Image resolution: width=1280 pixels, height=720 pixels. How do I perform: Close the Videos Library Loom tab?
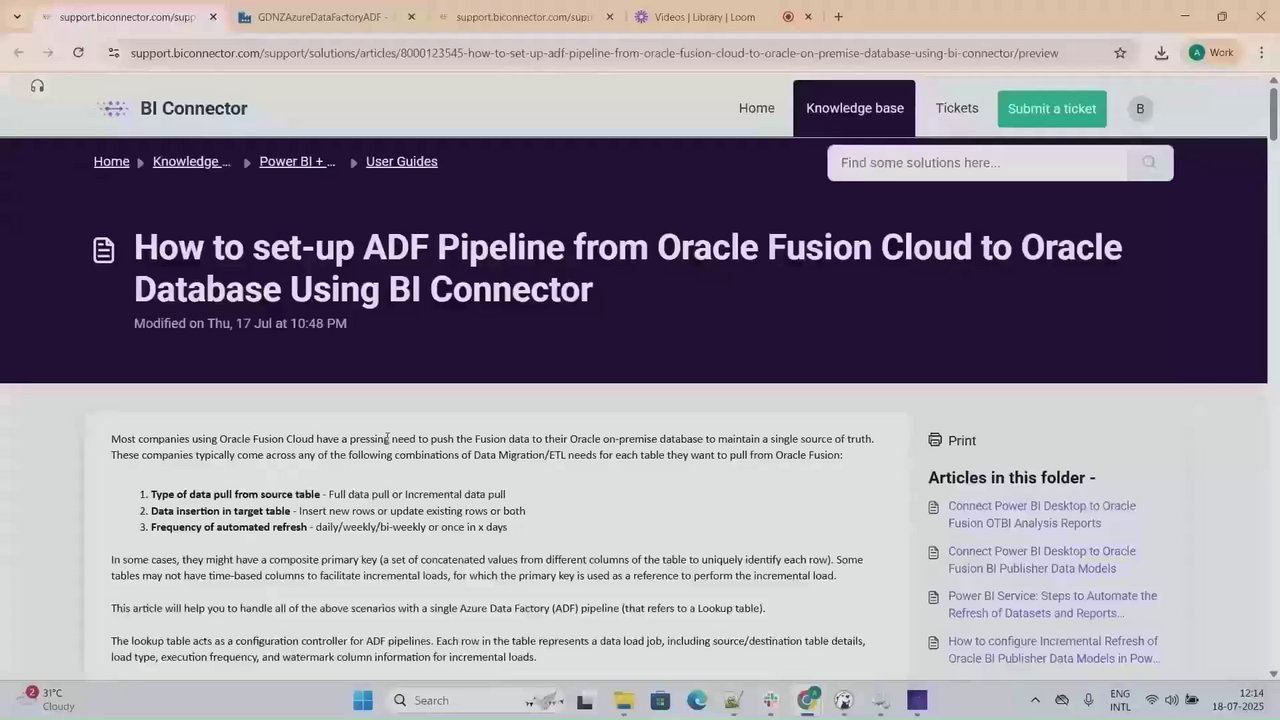(808, 17)
